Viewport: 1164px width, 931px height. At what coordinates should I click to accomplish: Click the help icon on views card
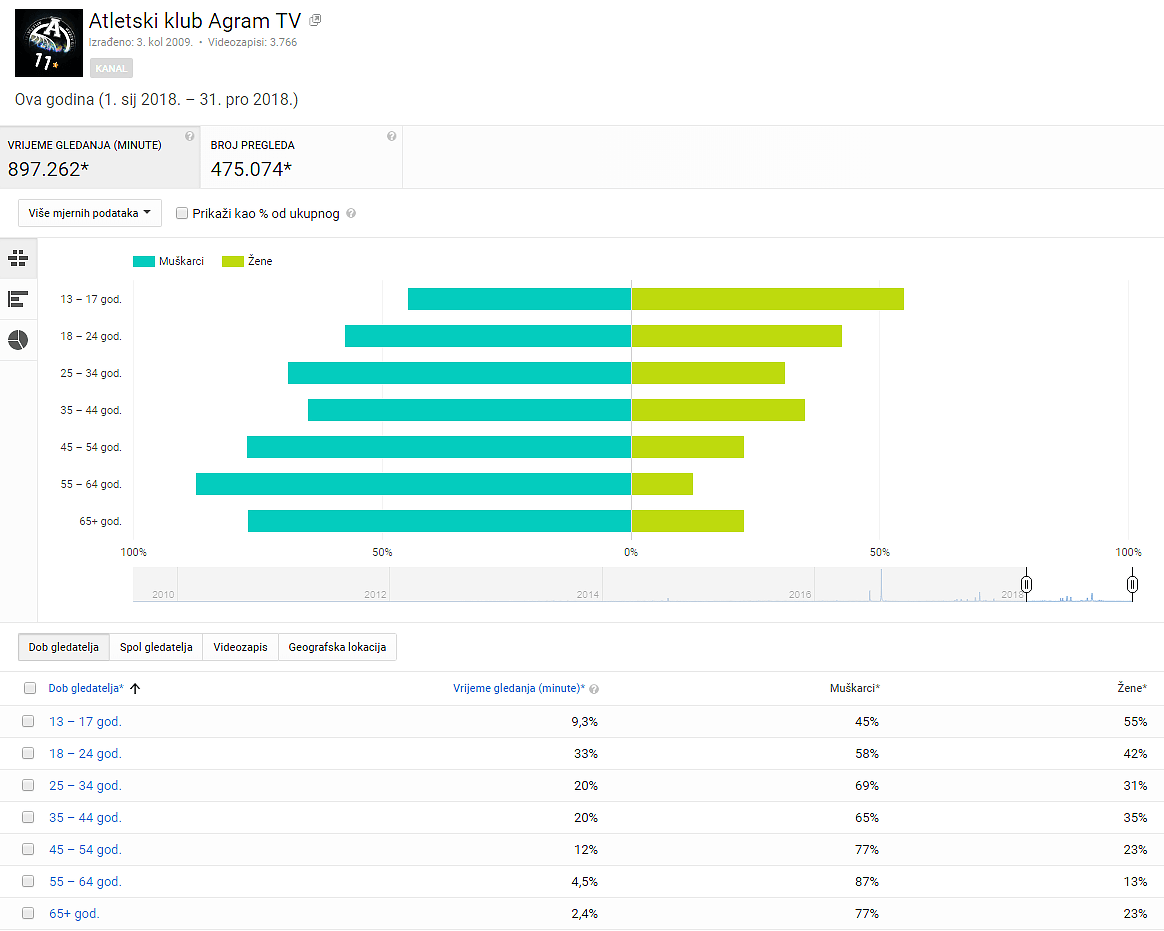point(391,136)
